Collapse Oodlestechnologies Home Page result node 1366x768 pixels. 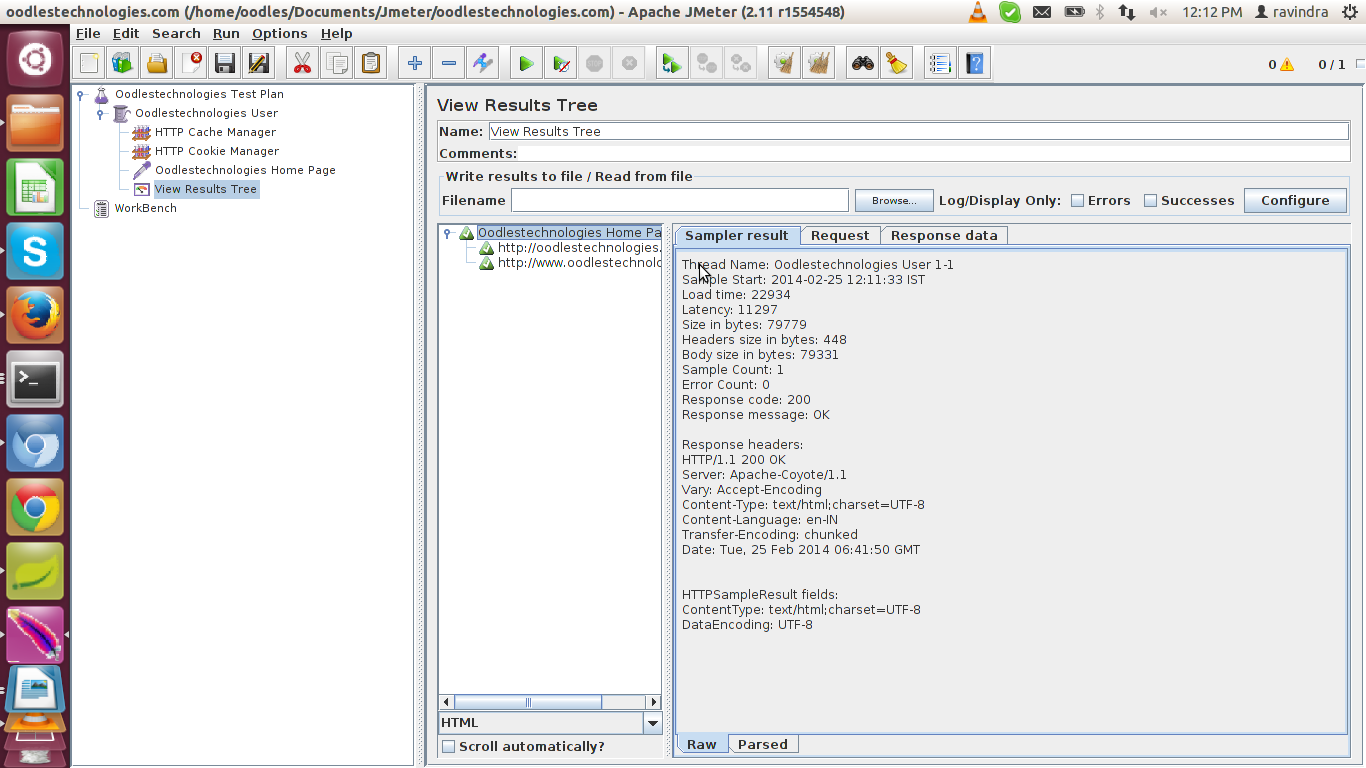(447, 233)
